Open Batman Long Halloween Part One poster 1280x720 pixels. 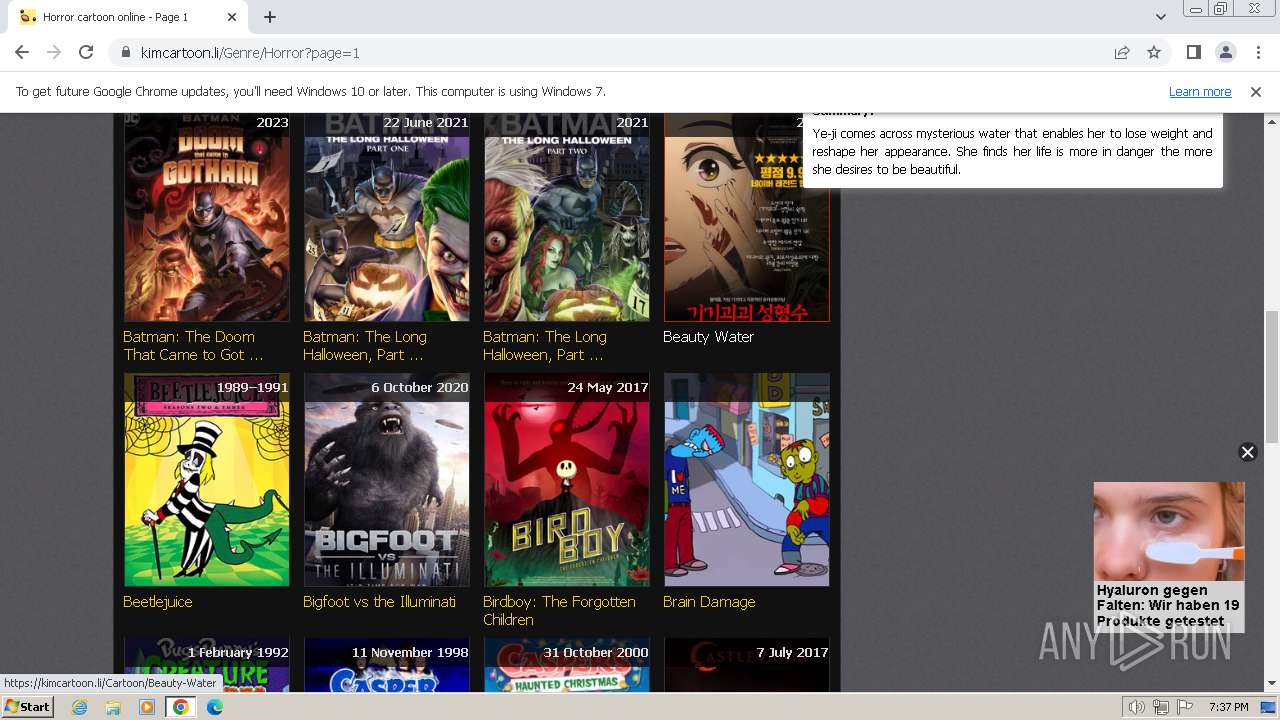pyautogui.click(x=387, y=217)
